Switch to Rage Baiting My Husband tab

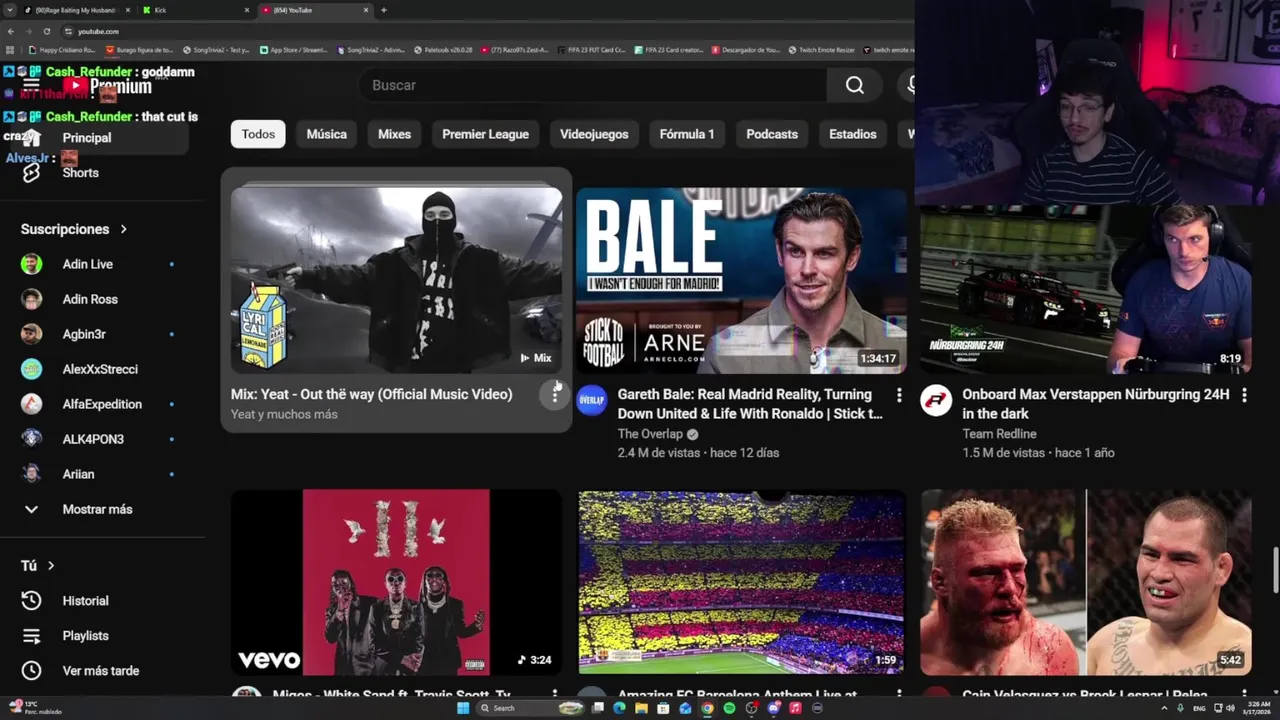[75, 10]
